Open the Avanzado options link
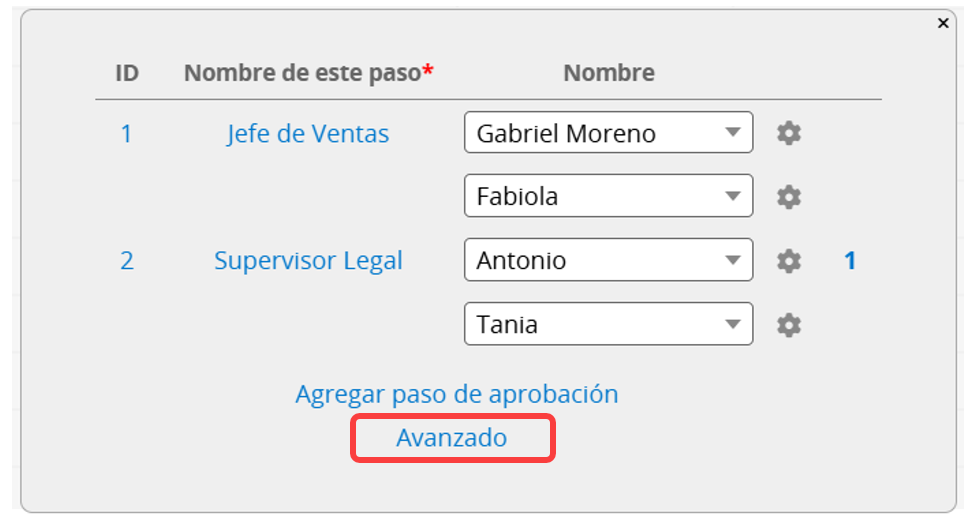This screenshot has width=964, height=525. tap(451, 438)
